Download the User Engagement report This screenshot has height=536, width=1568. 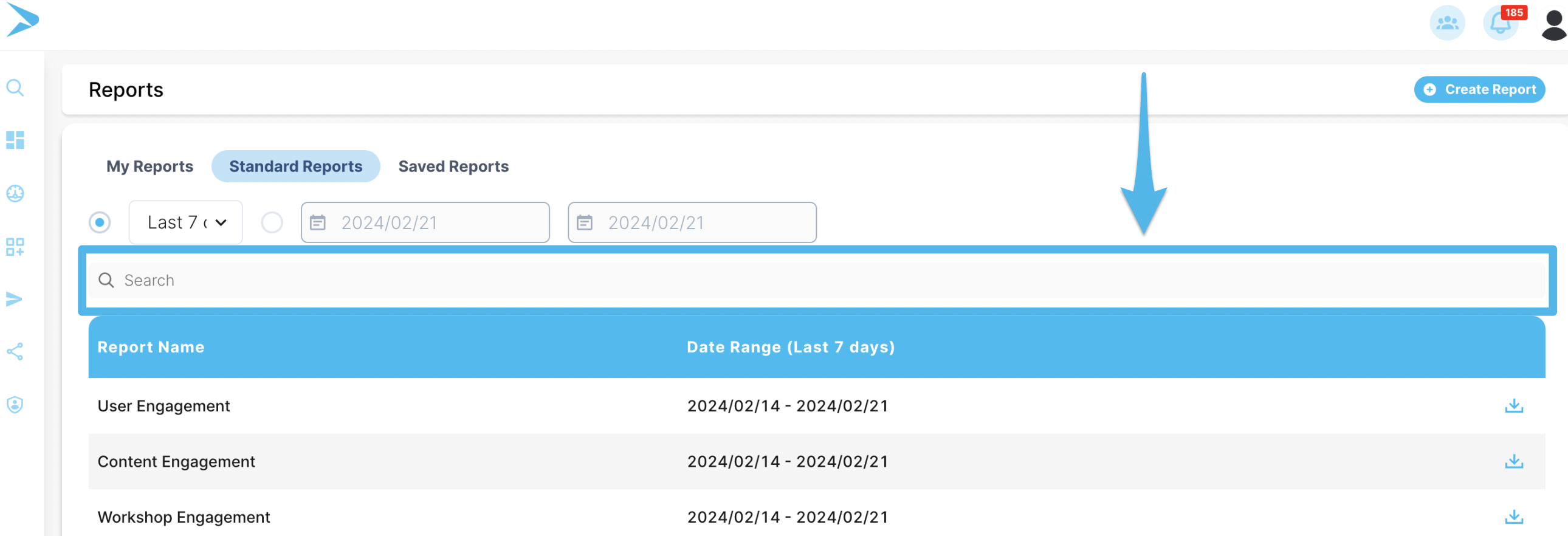1513,406
